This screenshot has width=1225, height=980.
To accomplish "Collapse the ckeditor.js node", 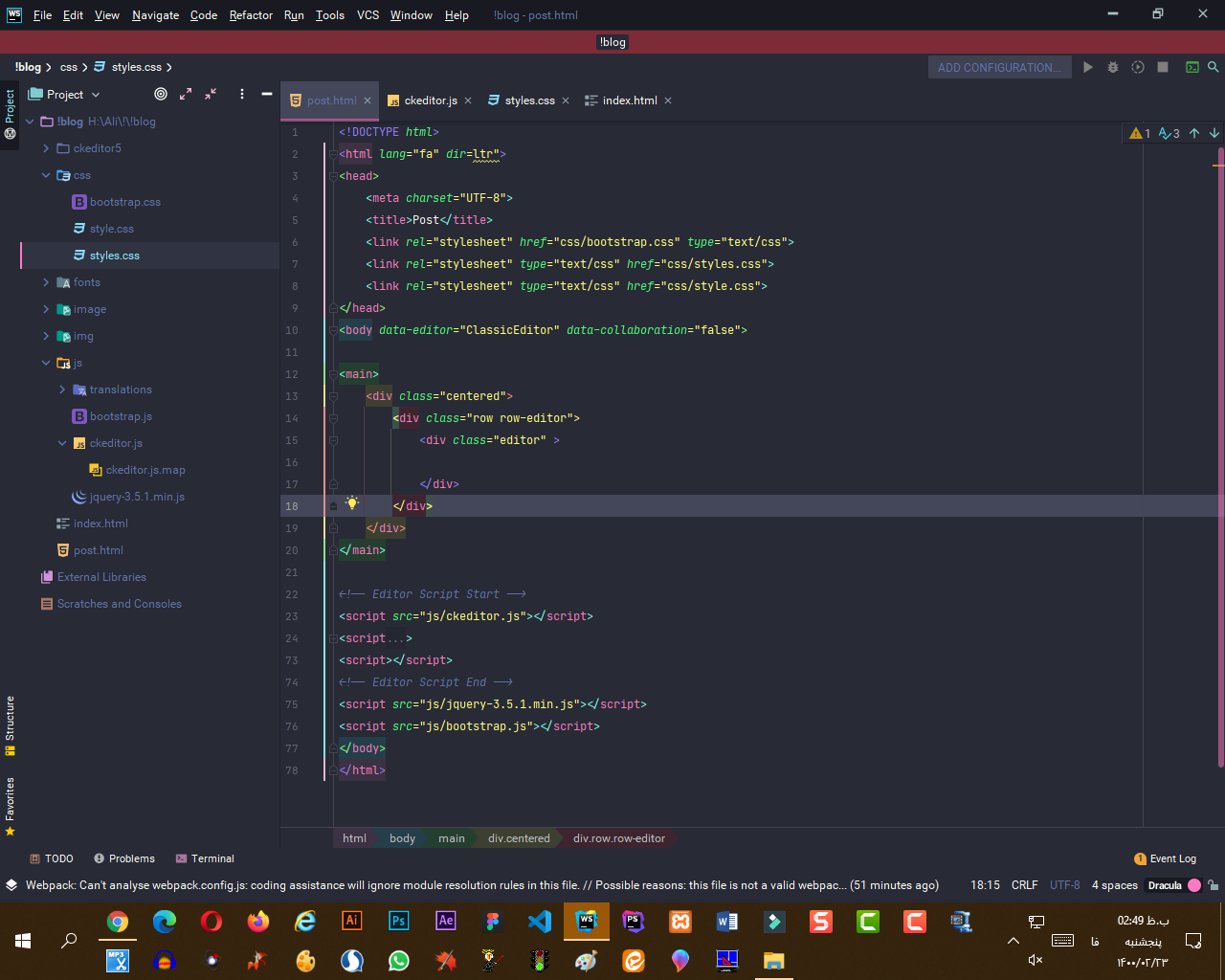I will [62, 443].
